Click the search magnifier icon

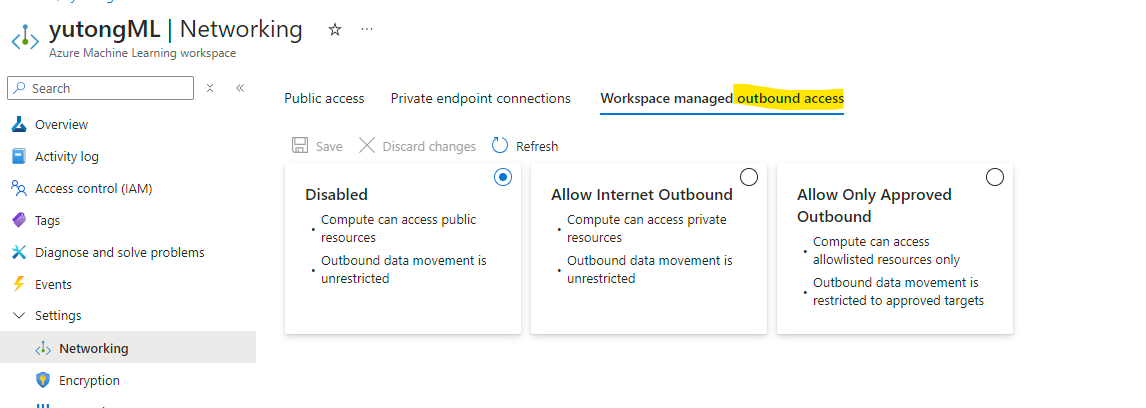(x=20, y=88)
